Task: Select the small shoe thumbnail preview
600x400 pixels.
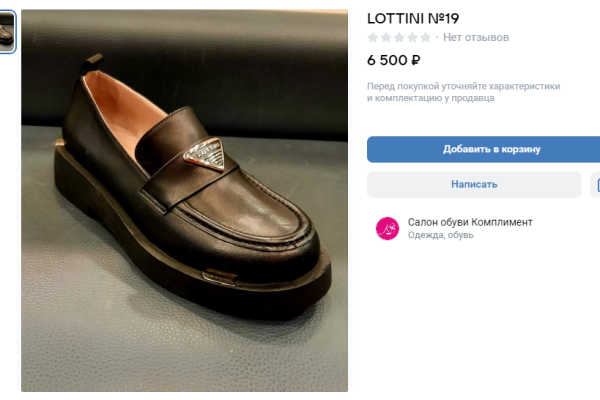Action: (x=7, y=32)
